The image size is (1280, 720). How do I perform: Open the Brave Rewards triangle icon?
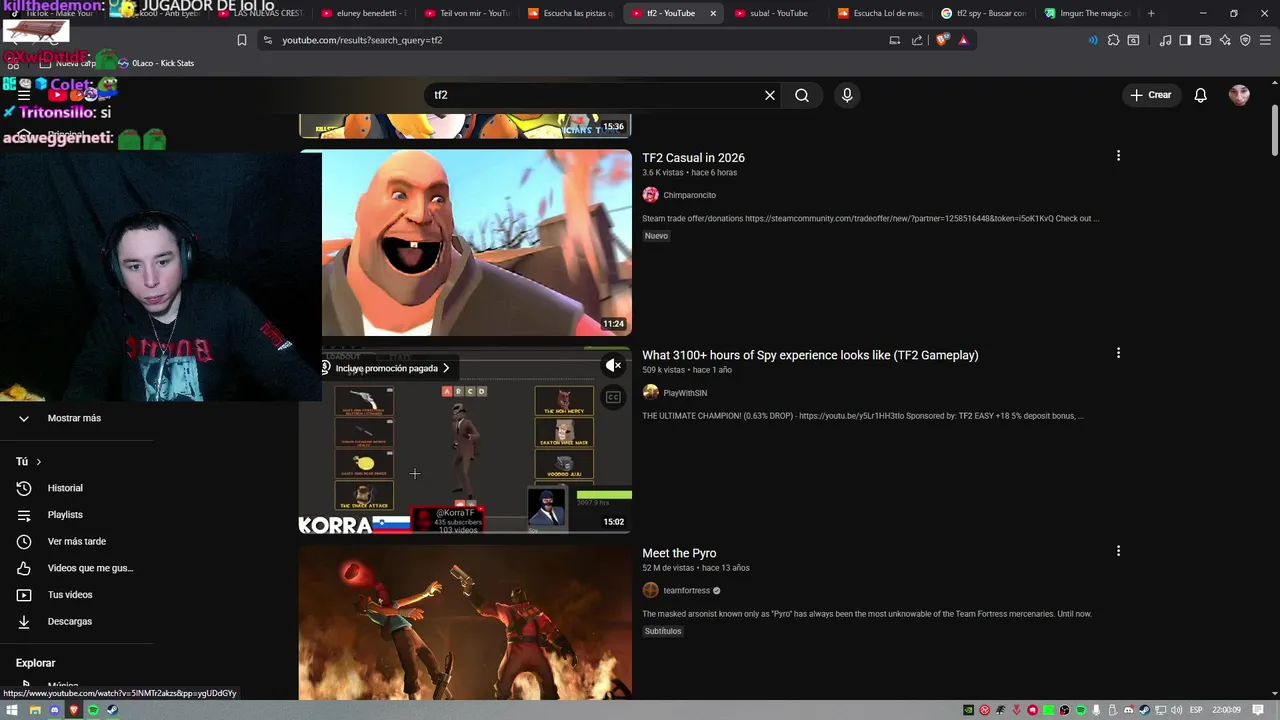click(963, 40)
